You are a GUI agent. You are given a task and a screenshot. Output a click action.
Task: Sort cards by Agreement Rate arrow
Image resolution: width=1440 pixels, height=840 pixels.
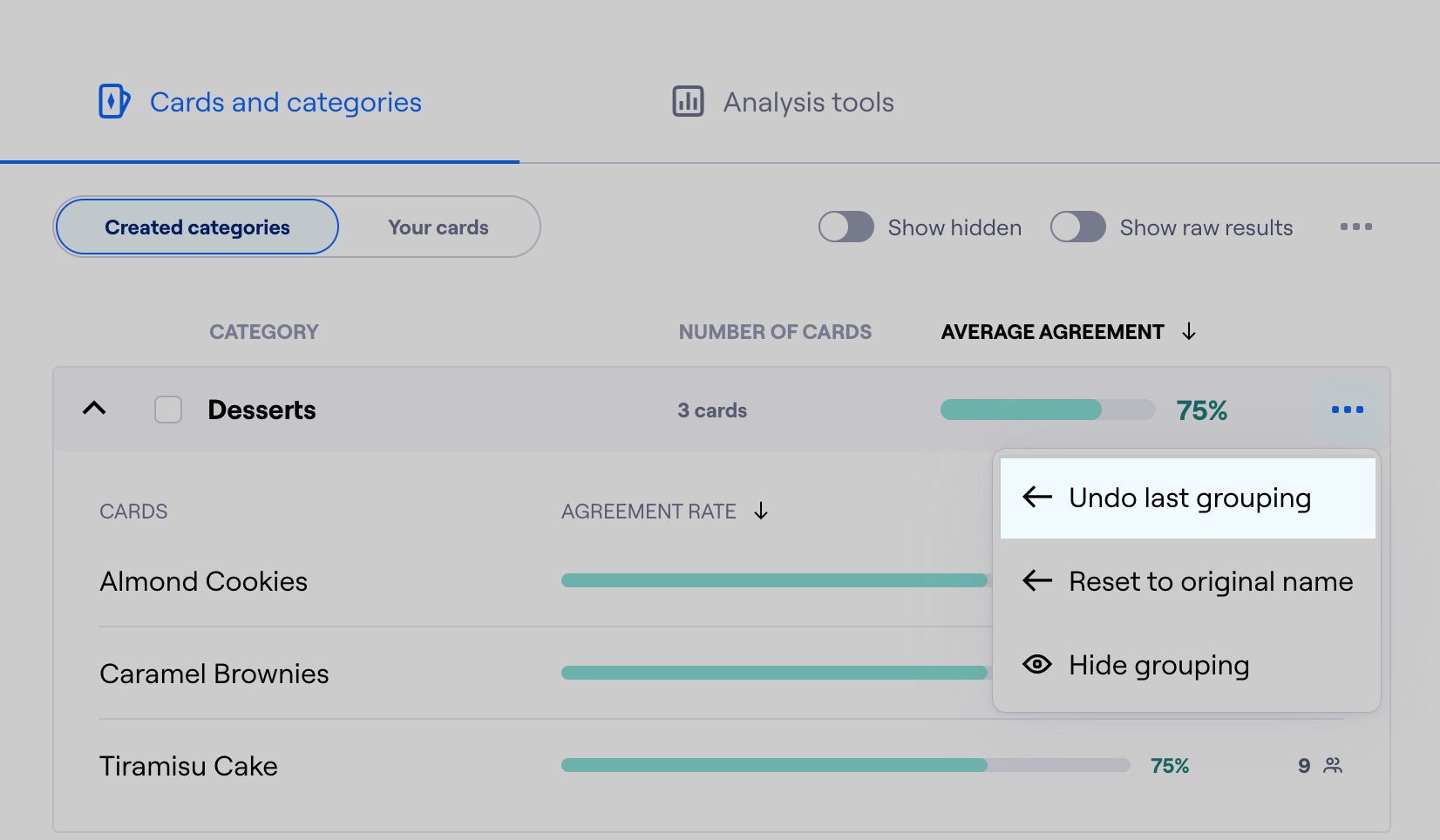pos(761,511)
